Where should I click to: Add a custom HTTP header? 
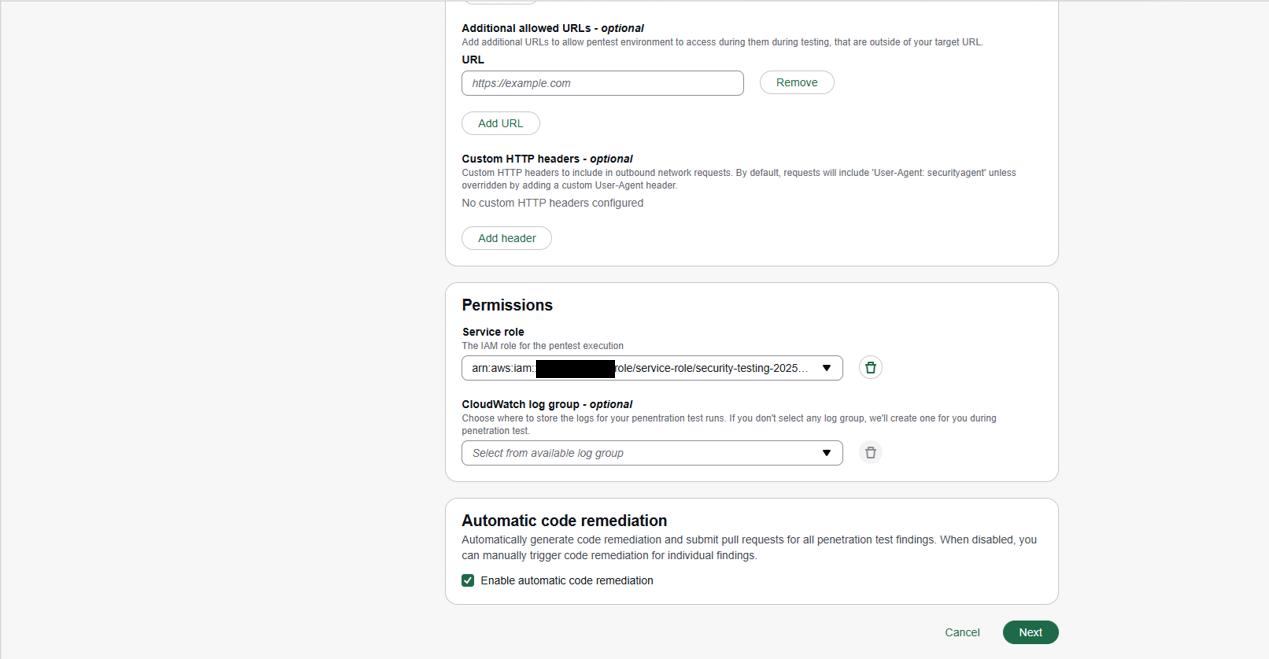(507, 238)
